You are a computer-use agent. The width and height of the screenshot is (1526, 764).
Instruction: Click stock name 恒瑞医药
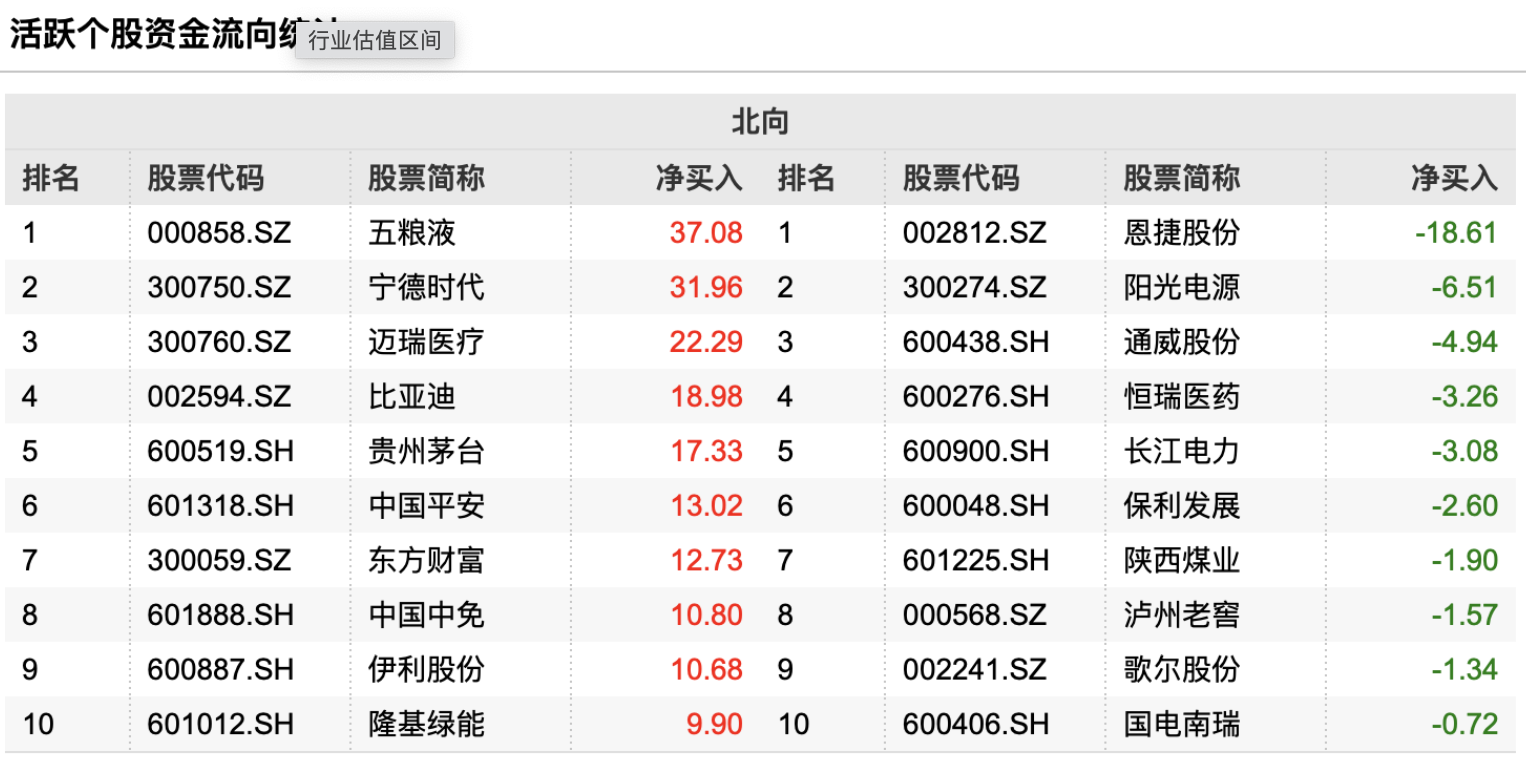tap(1182, 397)
